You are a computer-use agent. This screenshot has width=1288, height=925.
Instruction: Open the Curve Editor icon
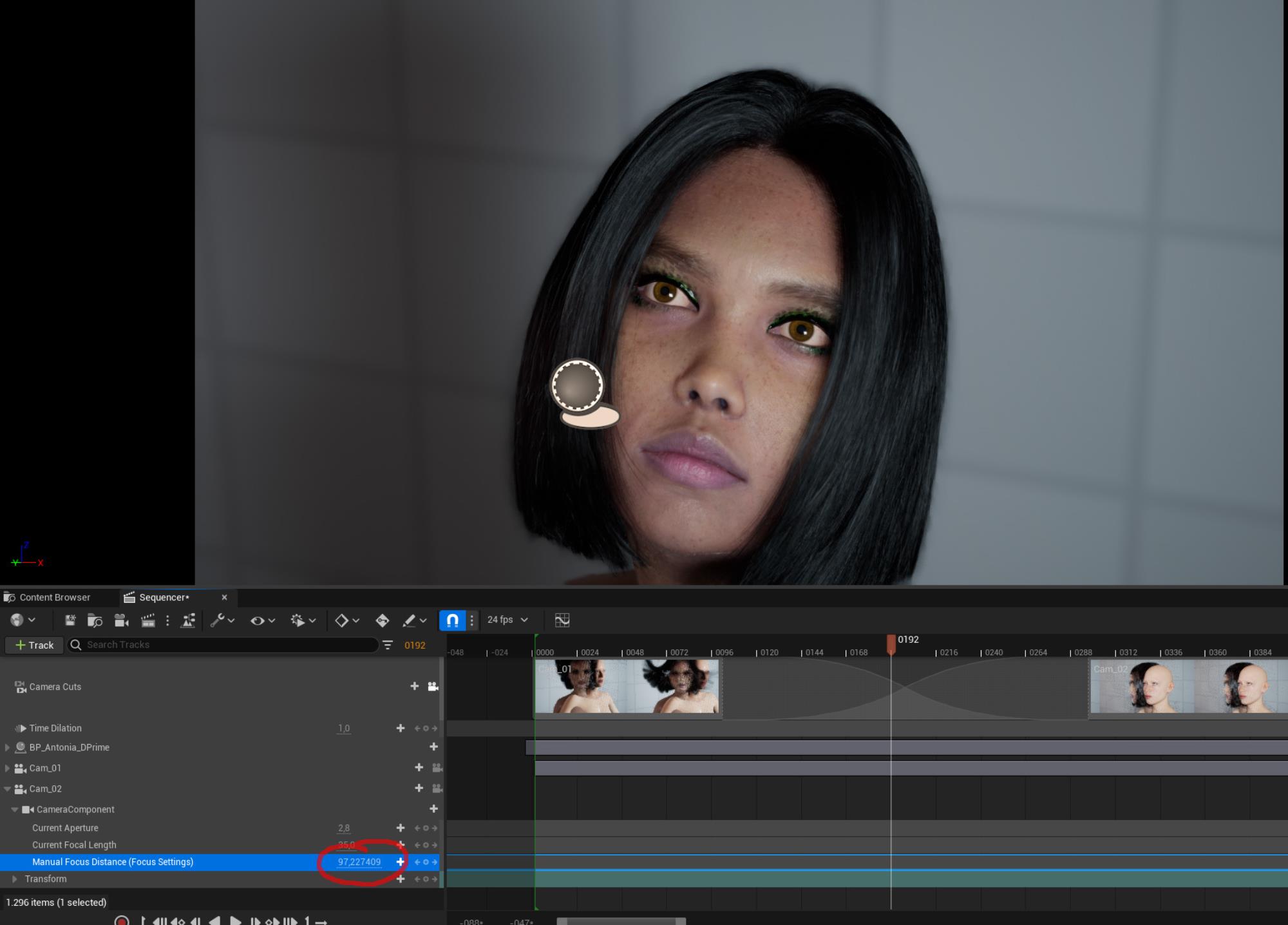562,620
